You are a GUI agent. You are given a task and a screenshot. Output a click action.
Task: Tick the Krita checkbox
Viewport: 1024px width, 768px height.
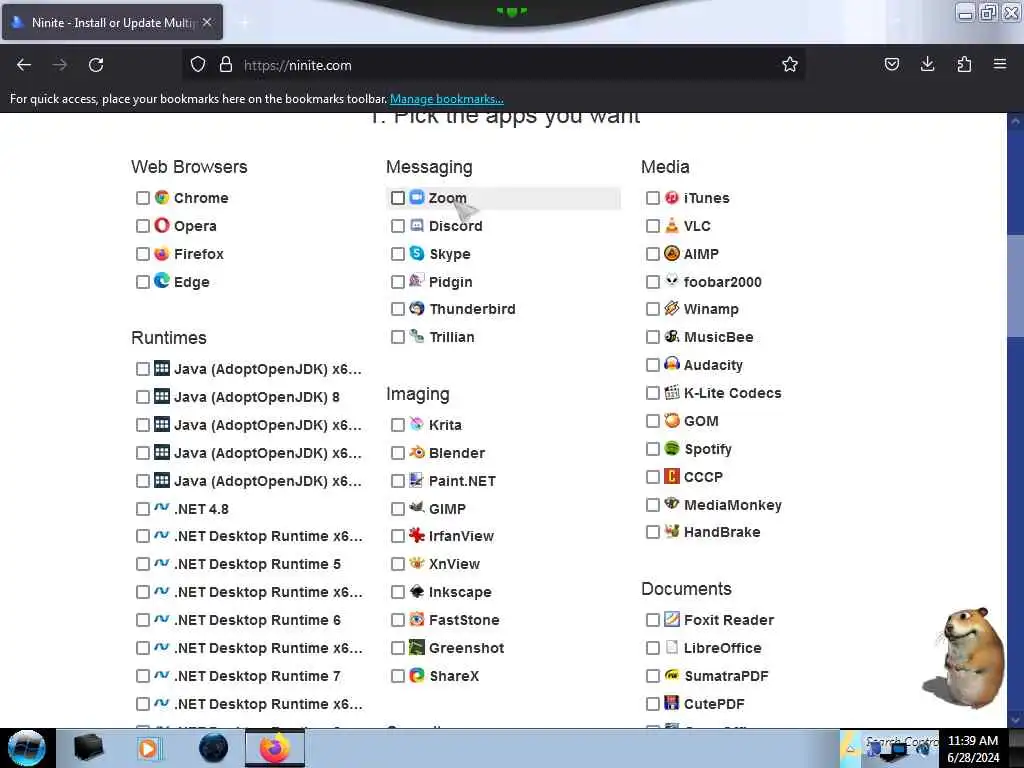tap(397, 425)
